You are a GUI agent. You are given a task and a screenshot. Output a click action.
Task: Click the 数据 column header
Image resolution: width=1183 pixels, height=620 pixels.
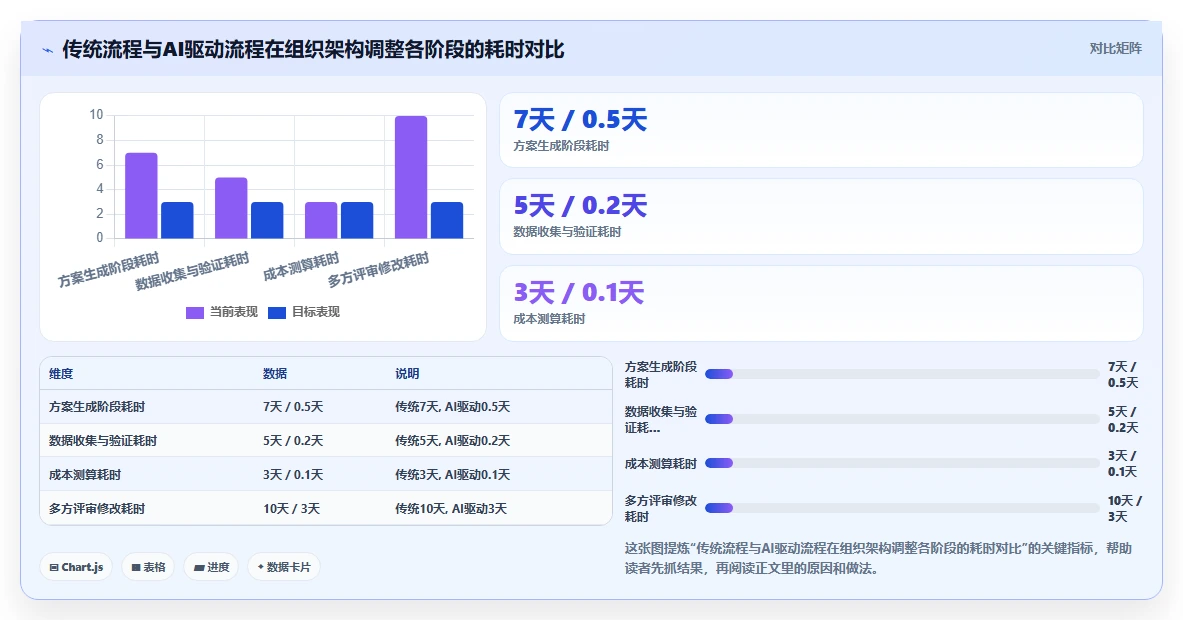275,373
